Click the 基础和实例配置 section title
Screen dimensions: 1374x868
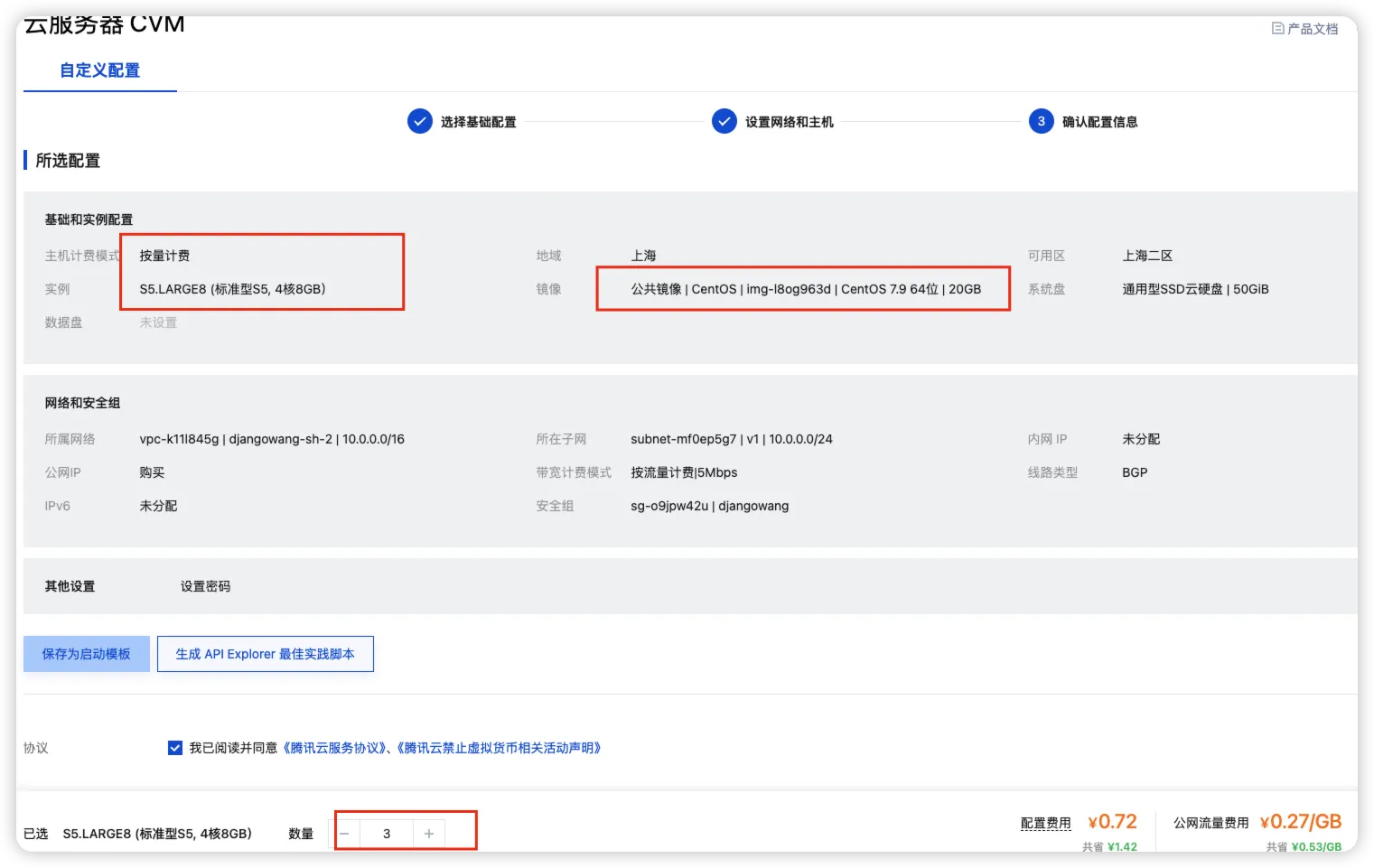point(89,219)
